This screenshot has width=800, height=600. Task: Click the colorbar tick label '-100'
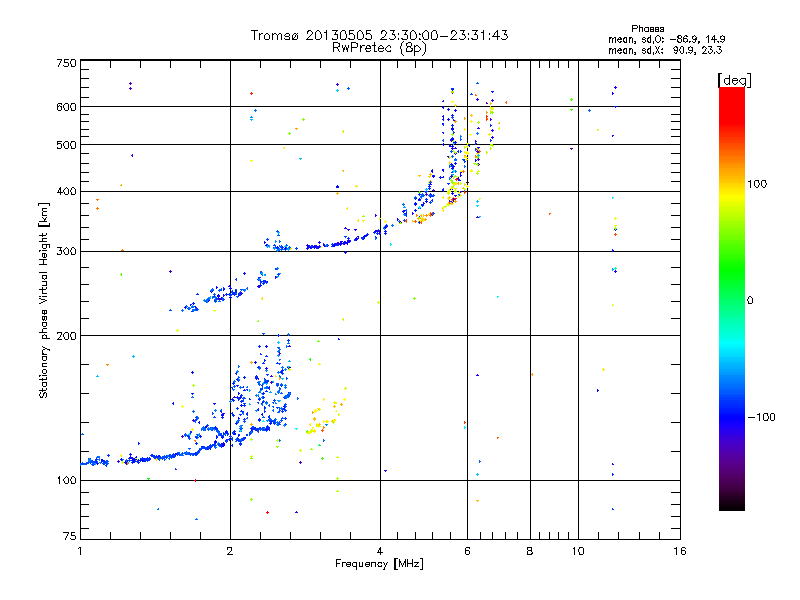pos(761,417)
